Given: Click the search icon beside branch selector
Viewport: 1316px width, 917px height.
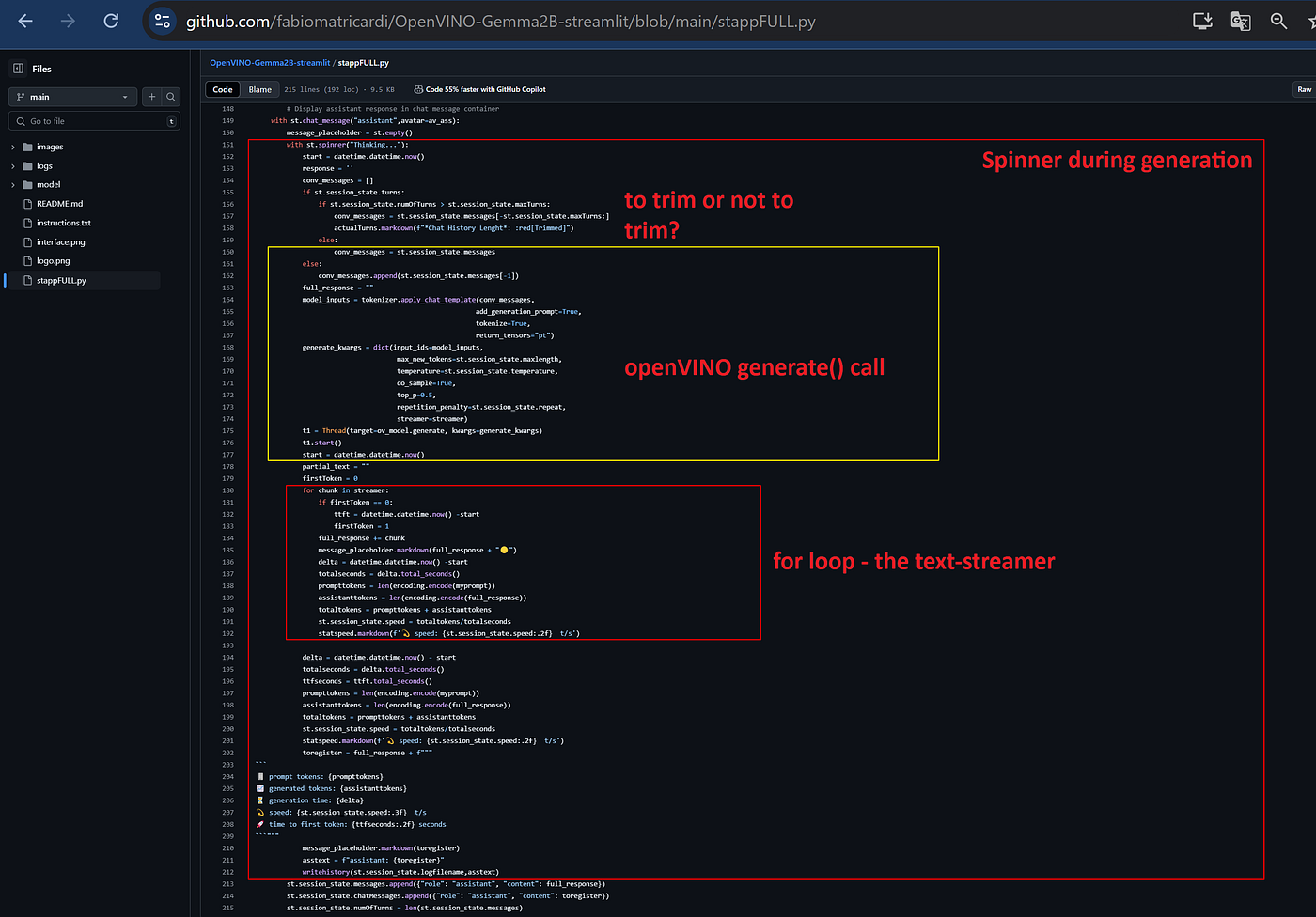Looking at the screenshot, I should (x=171, y=97).
